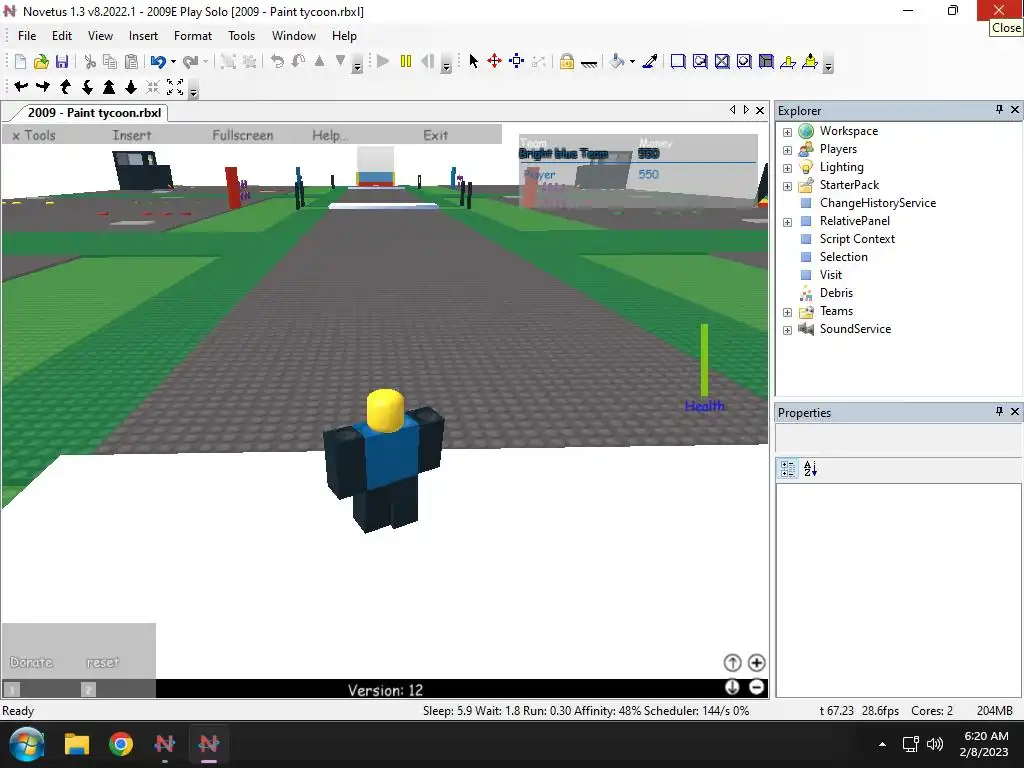The height and width of the screenshot is (768, 1024).
Task: Click the camera pan left arrow
Action: tap(21, 86)
